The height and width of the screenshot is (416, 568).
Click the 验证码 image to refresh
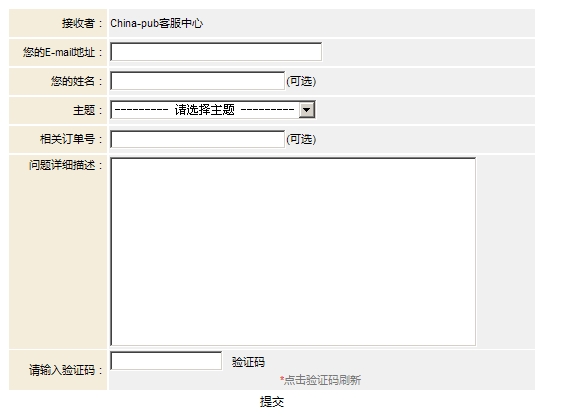(248, 362)
